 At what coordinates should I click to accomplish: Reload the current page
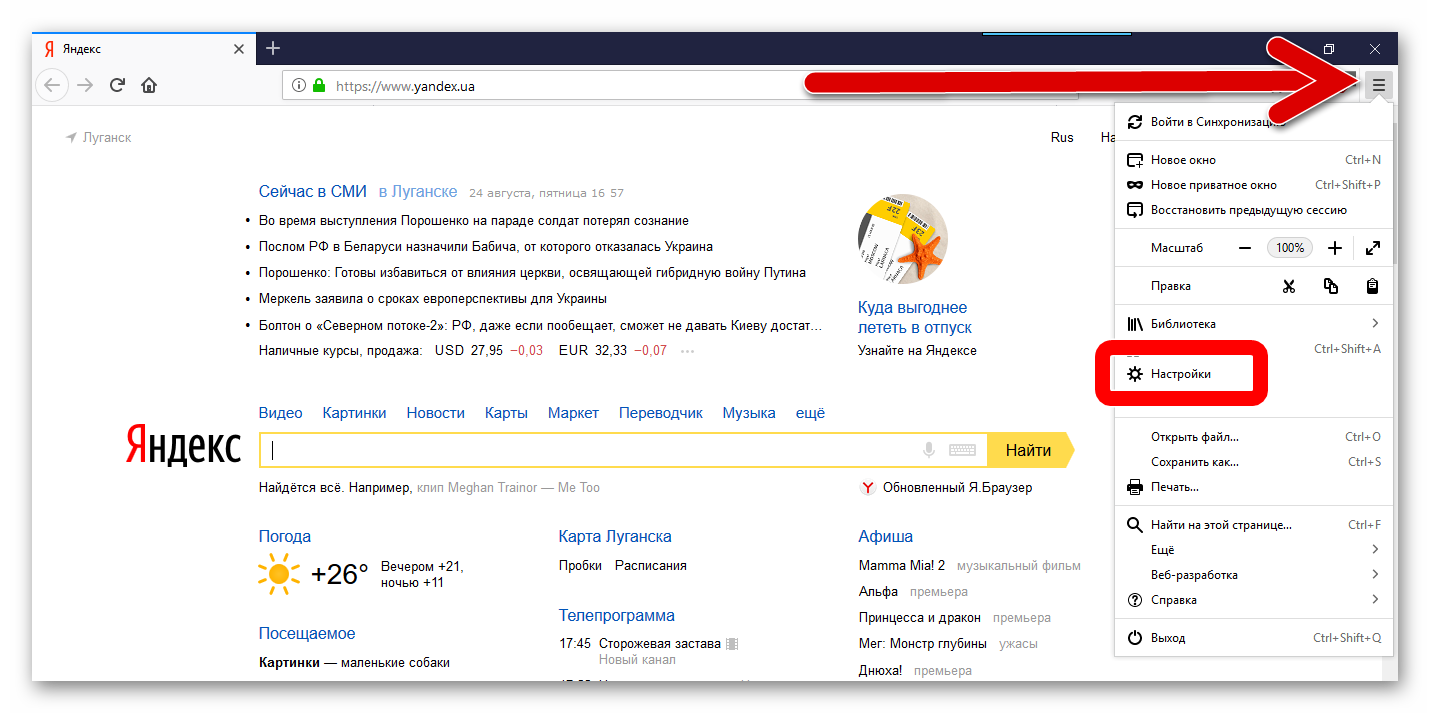click(x=117, y=85)
